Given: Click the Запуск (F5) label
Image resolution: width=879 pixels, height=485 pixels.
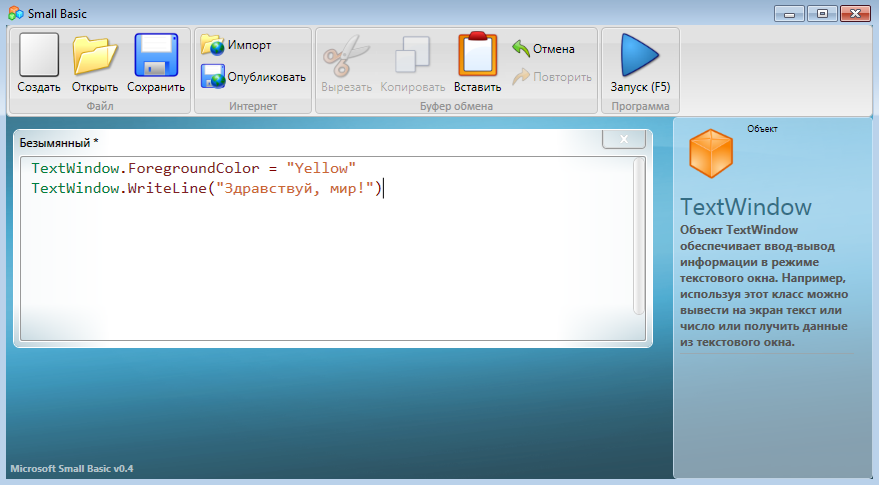Looking at the screenshot, I should tap(640, 87).
